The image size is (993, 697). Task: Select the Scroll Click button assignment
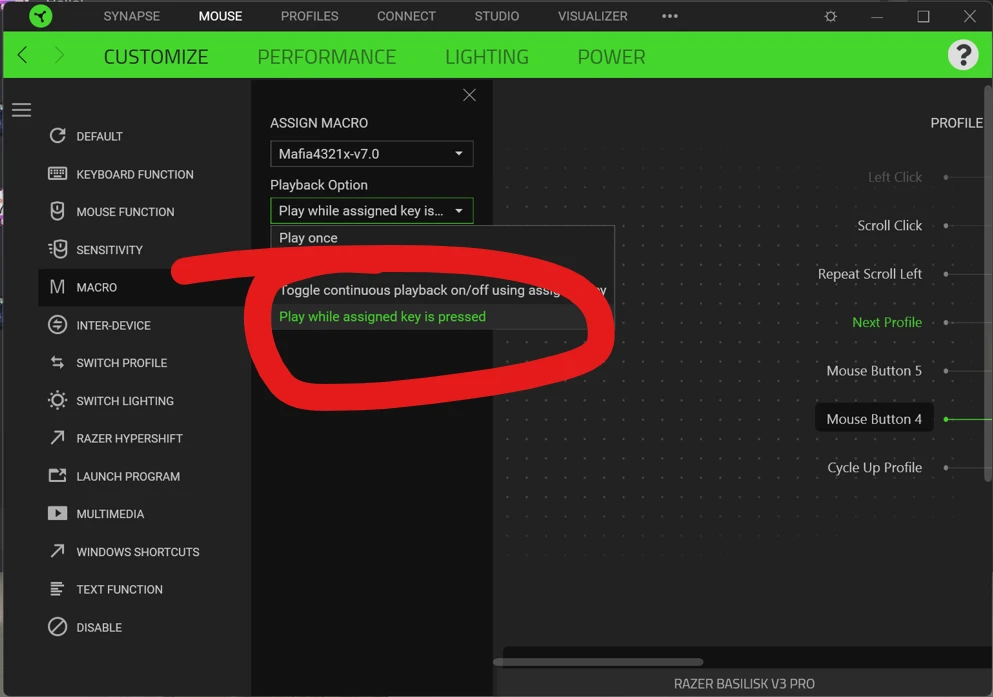tap(889, 226)
